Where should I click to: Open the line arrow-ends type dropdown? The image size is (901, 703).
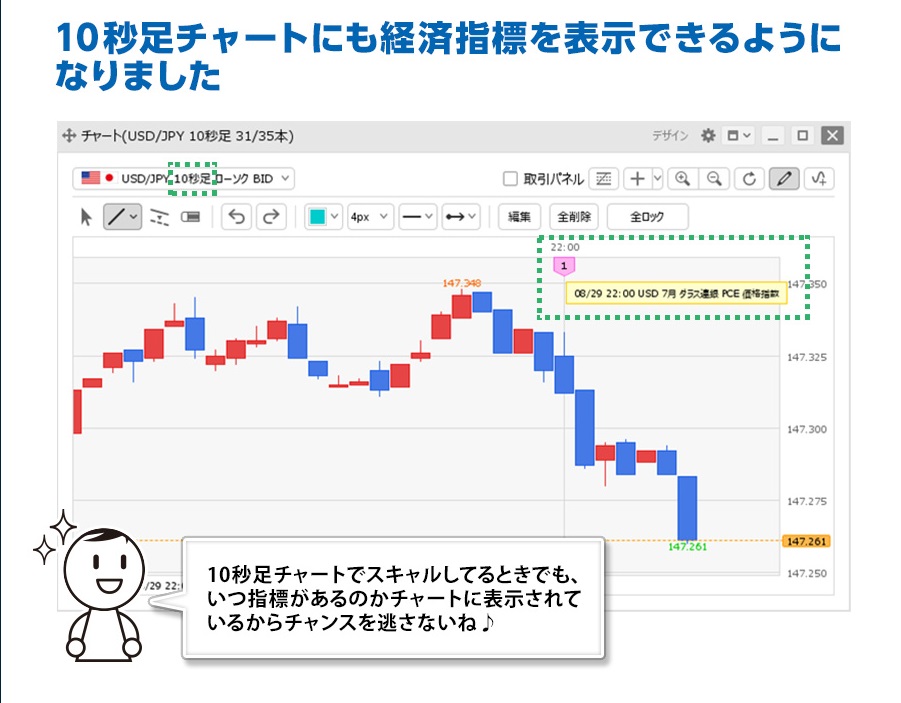tap(460, 217)
